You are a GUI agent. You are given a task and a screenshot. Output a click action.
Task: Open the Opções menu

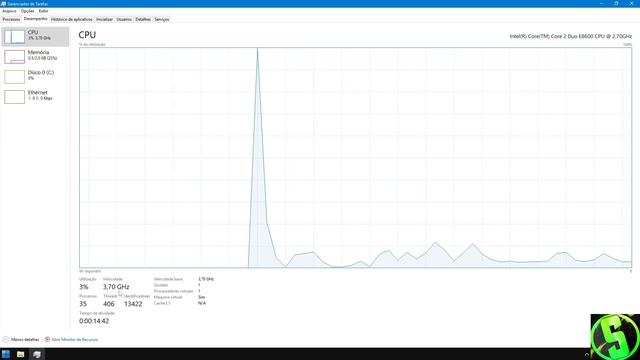(28, 11)
